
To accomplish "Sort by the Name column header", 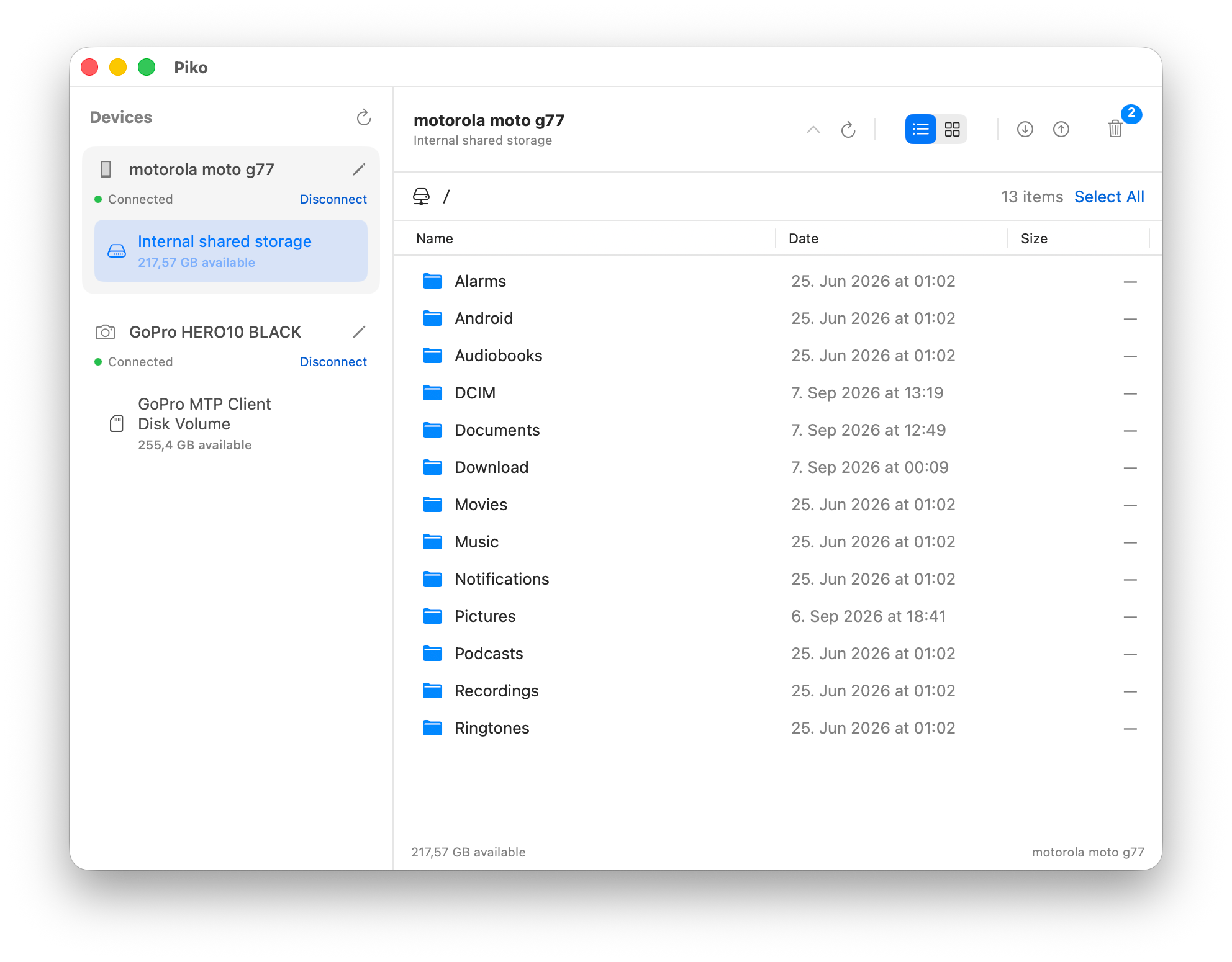I will tap(435, 238).
